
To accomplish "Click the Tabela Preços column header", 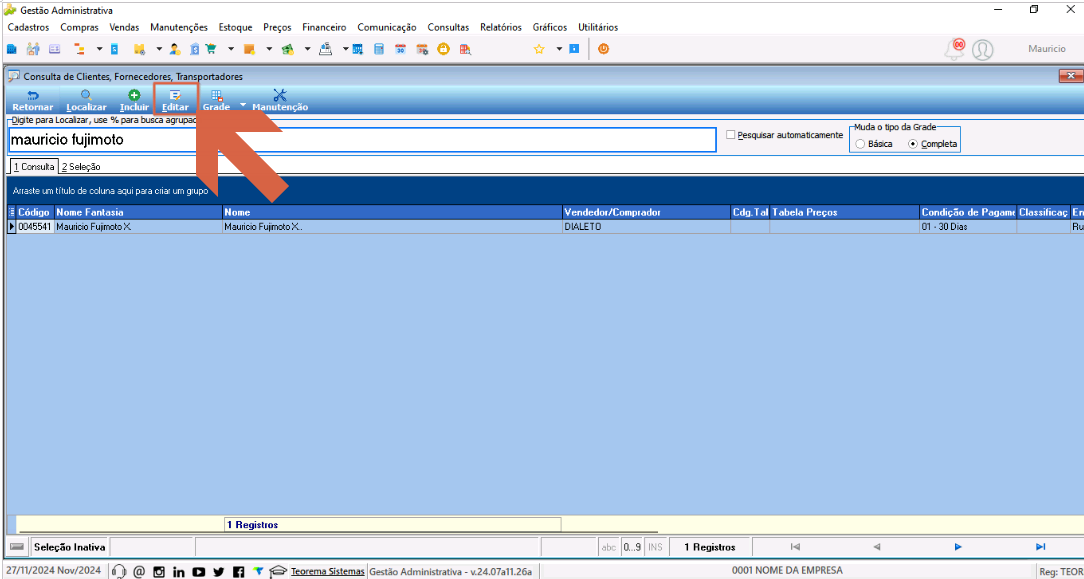I will point(844,212).
